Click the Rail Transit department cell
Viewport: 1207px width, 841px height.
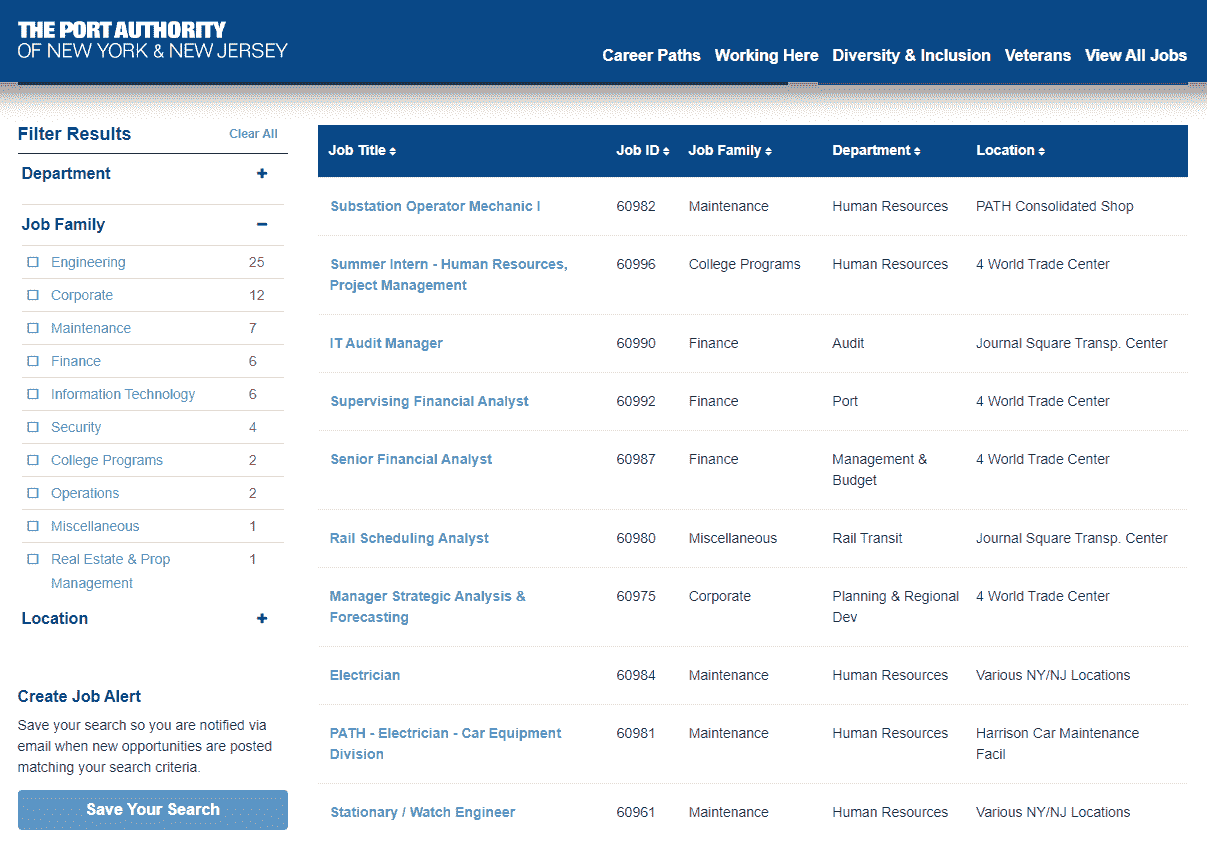(x=867, y=538)
